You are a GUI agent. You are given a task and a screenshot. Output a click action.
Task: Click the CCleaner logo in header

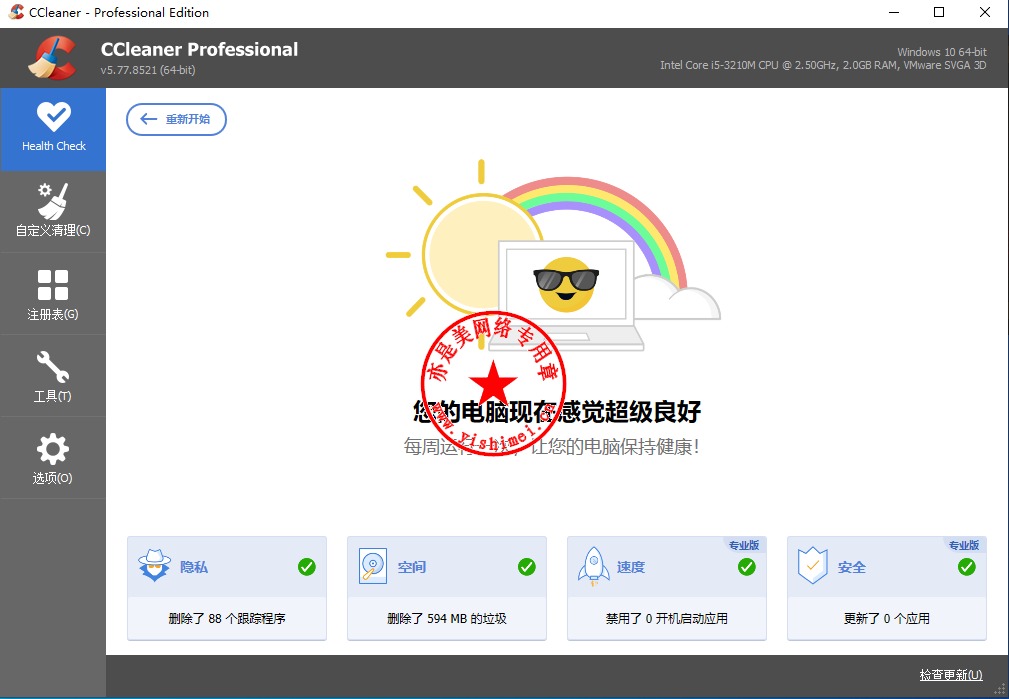pyautogui.click(x=53, y=58)
